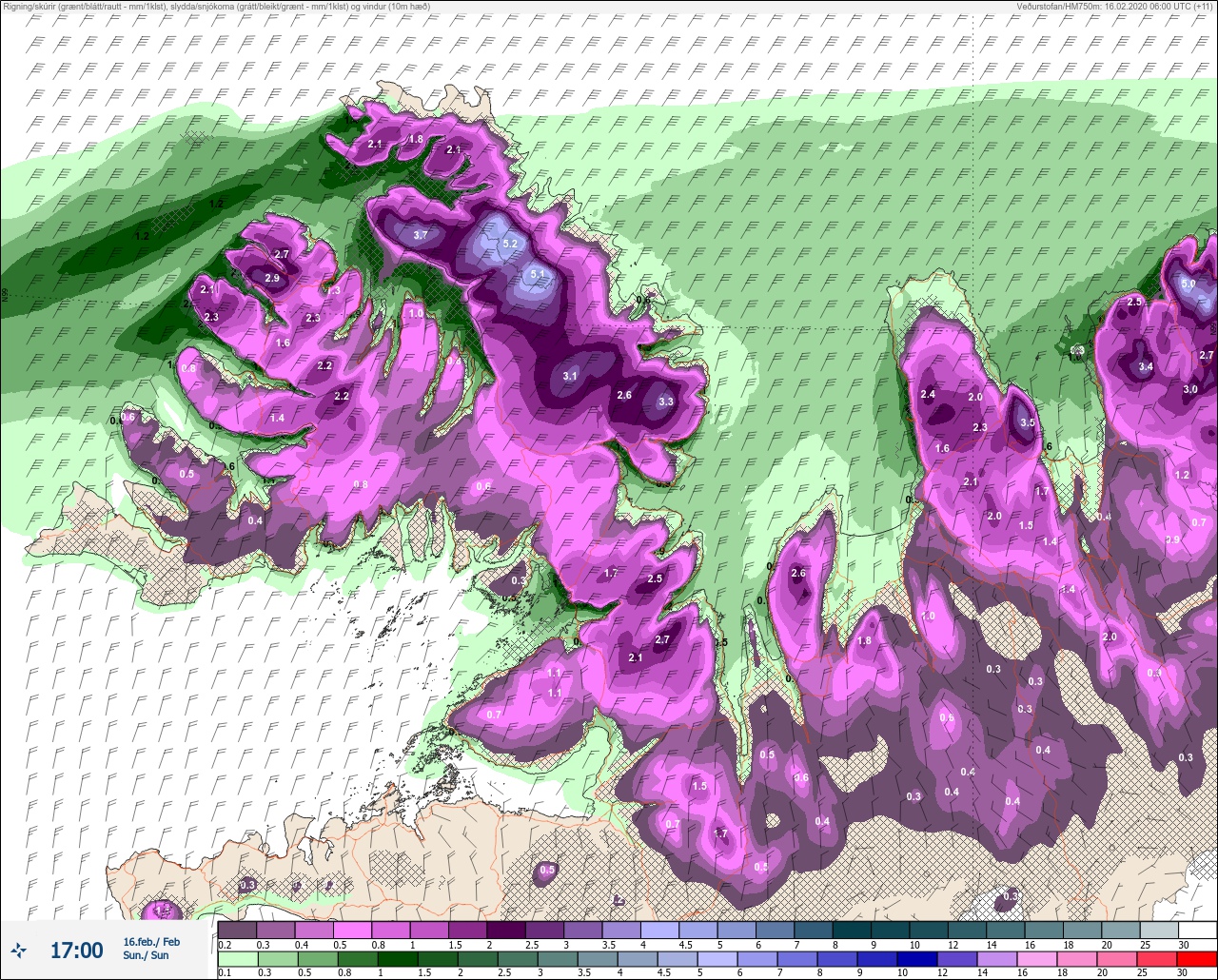Click the 3.1 precipitation value on the map

(570, 376)
